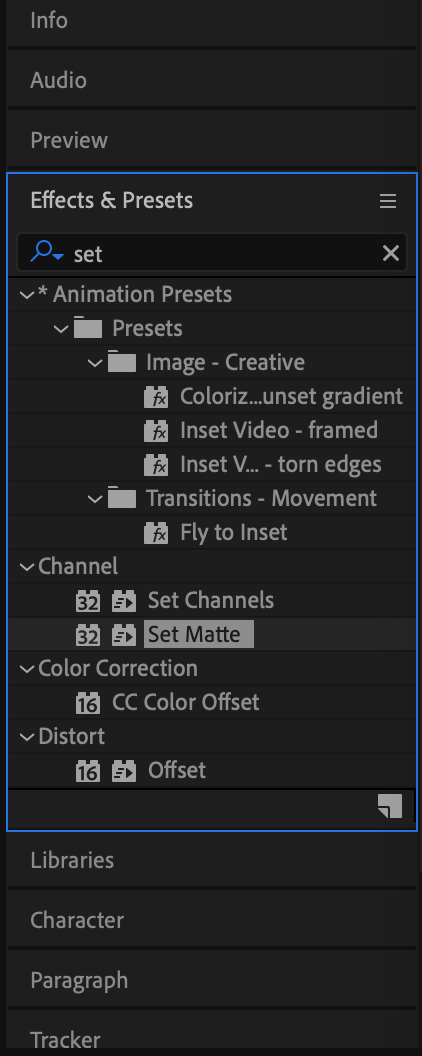Collapse the Transitions - Movement folder
The width and height of the screenshot is (422, 1056).
[x=95, y=499]
